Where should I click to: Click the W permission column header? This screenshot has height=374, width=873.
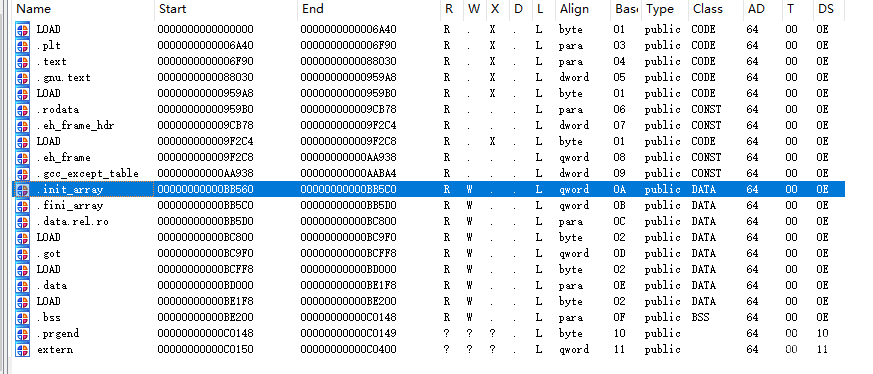click(x=473, y=9)
